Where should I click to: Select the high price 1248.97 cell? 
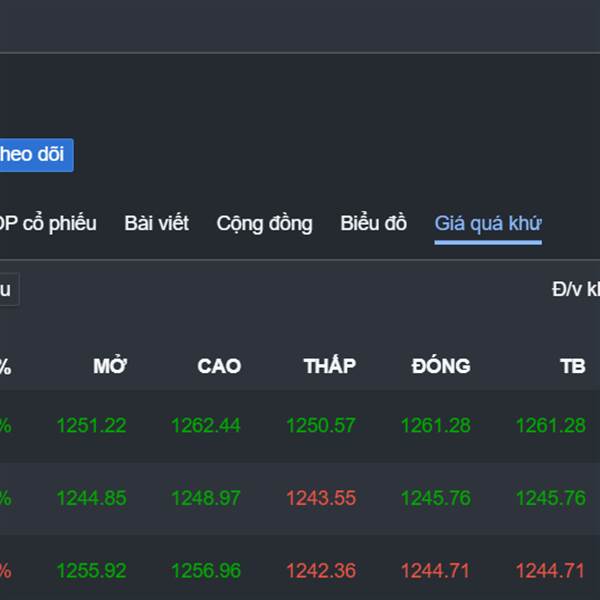pos(206,497)
